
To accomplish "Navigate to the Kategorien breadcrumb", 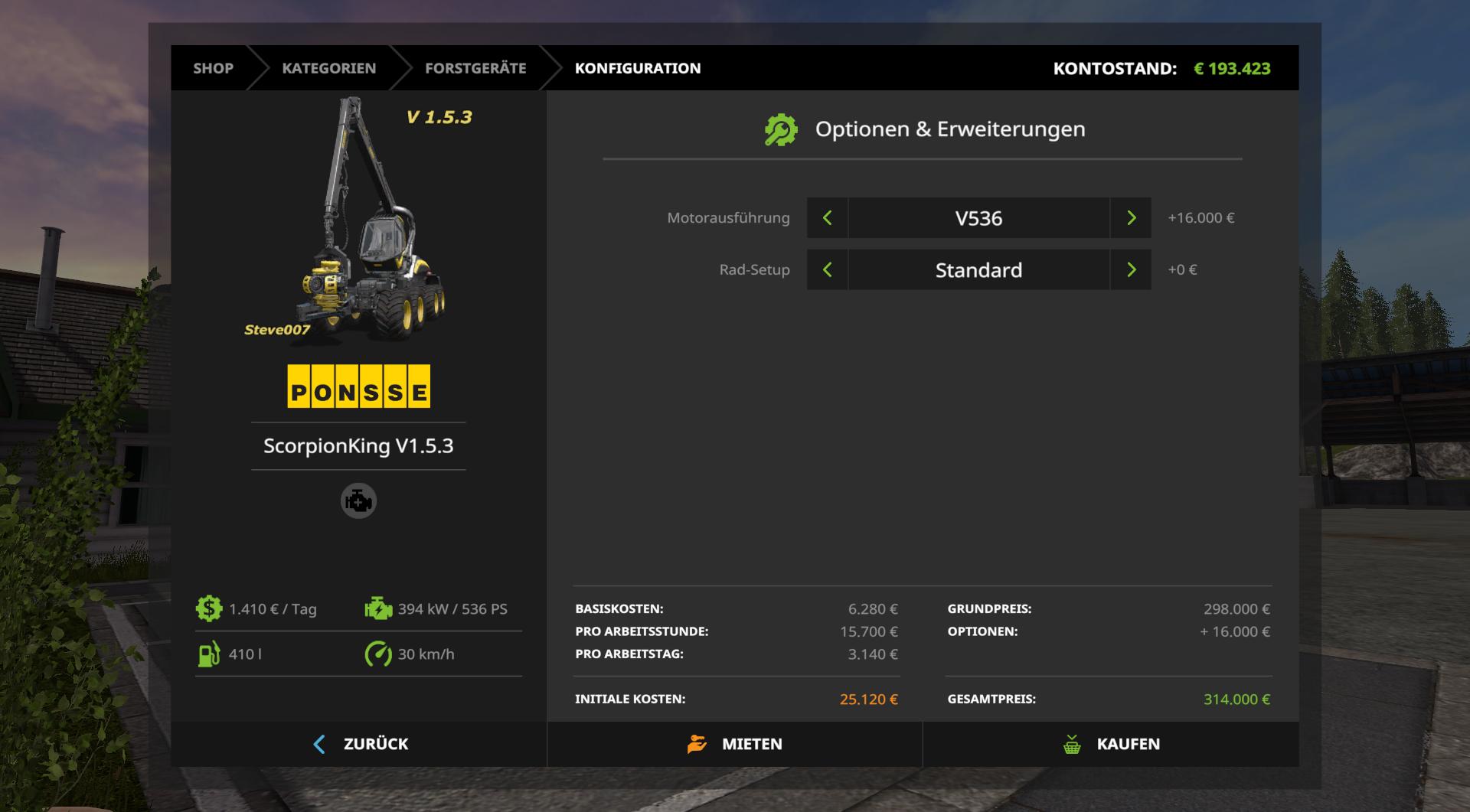I will tap(328, 68).
